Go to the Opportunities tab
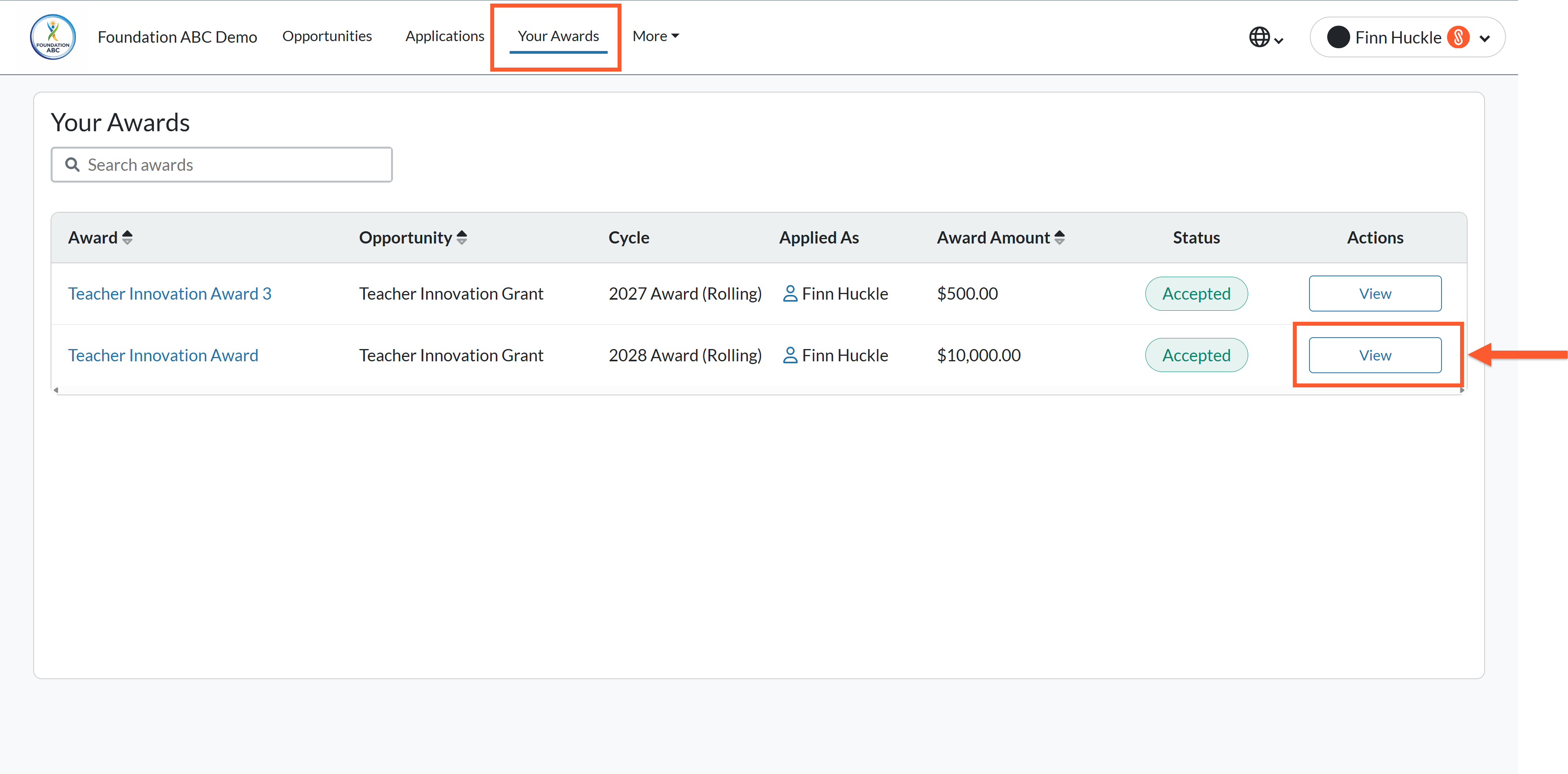This screenshot has height=774, width=1568. tap(327, 36)
